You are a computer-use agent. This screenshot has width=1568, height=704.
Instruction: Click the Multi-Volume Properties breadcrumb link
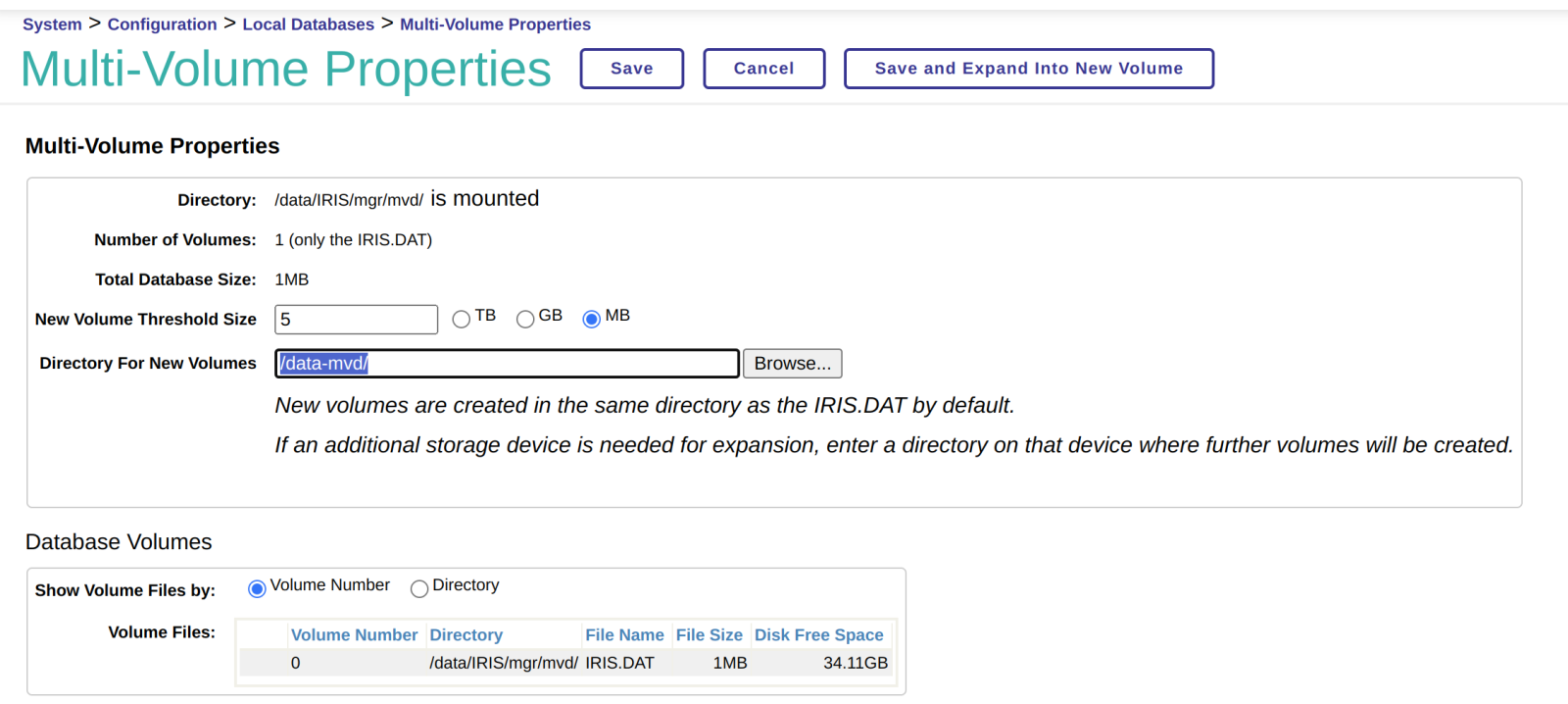pyautogui.click(x=495, y=25)
